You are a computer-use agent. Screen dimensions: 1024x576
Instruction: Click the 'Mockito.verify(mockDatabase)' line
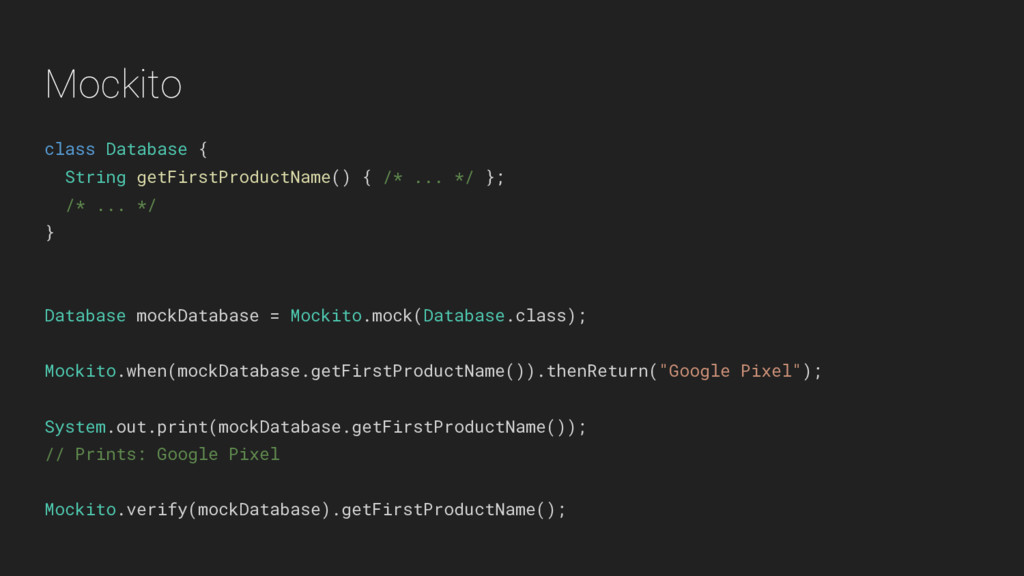305,510
